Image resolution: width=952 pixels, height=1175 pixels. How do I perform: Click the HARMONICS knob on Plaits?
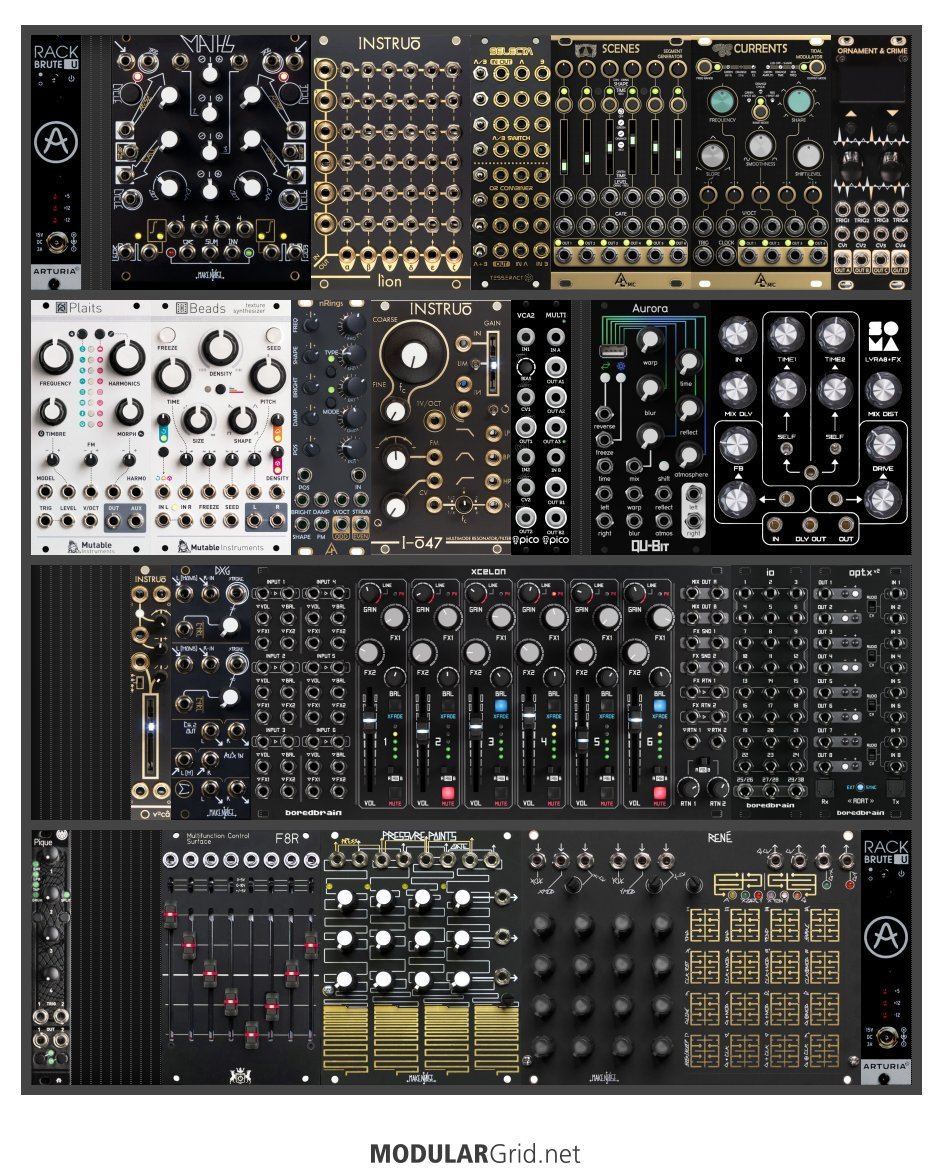pyautogui.click(x=127, y=357)
